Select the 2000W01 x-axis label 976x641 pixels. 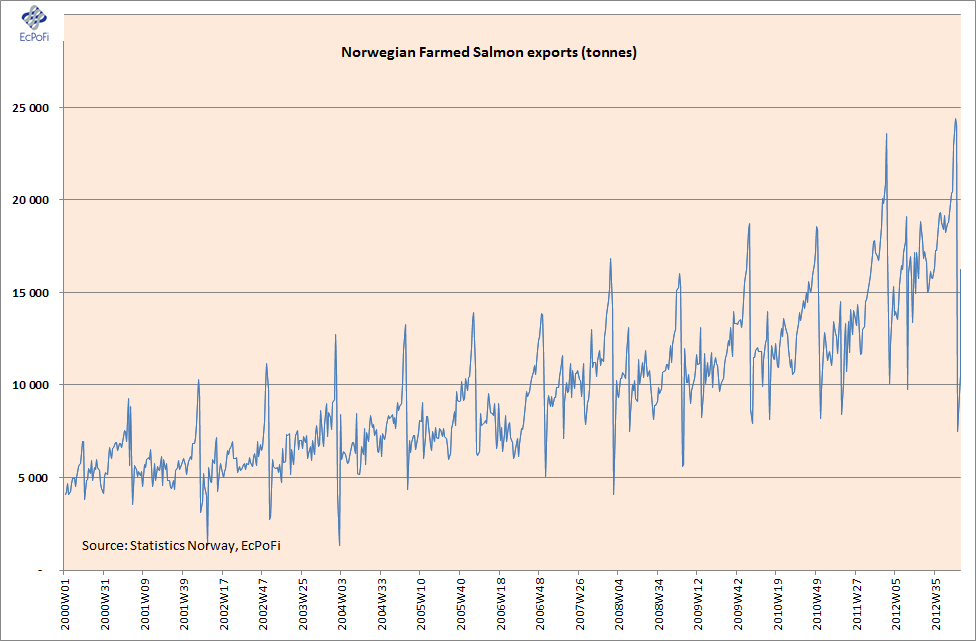tap(64, 606)
